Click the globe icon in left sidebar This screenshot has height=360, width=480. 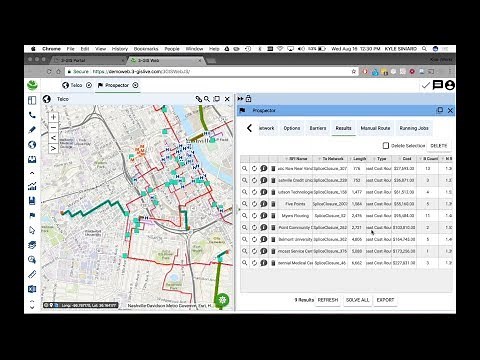coord(32,144)
